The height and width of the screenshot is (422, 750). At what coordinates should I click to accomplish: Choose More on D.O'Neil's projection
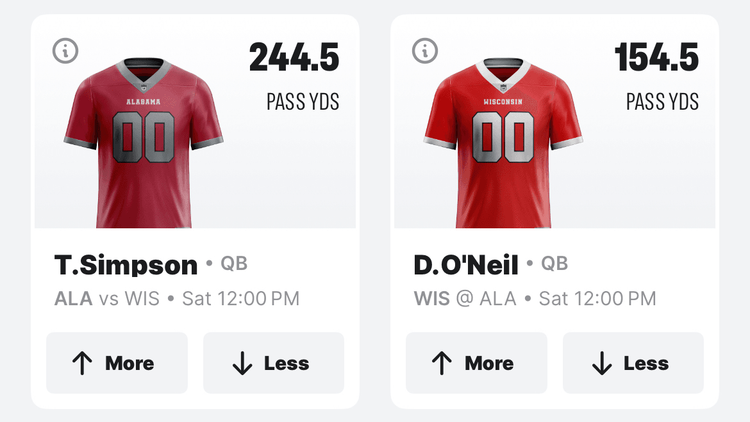point(476,363)
